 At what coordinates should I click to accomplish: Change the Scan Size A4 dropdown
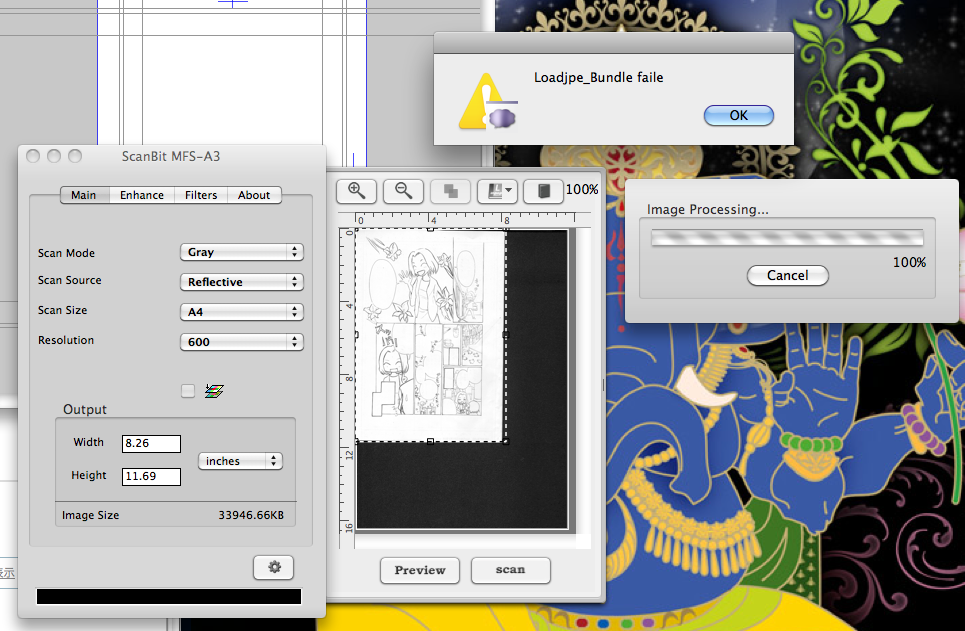pos(241,312)
